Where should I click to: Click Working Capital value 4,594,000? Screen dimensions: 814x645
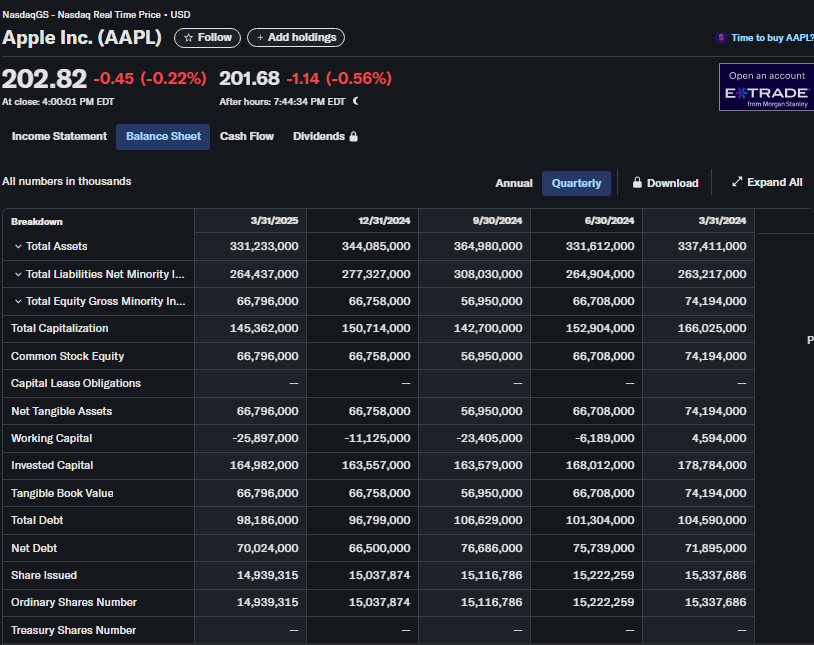click(x=719, y=438)
